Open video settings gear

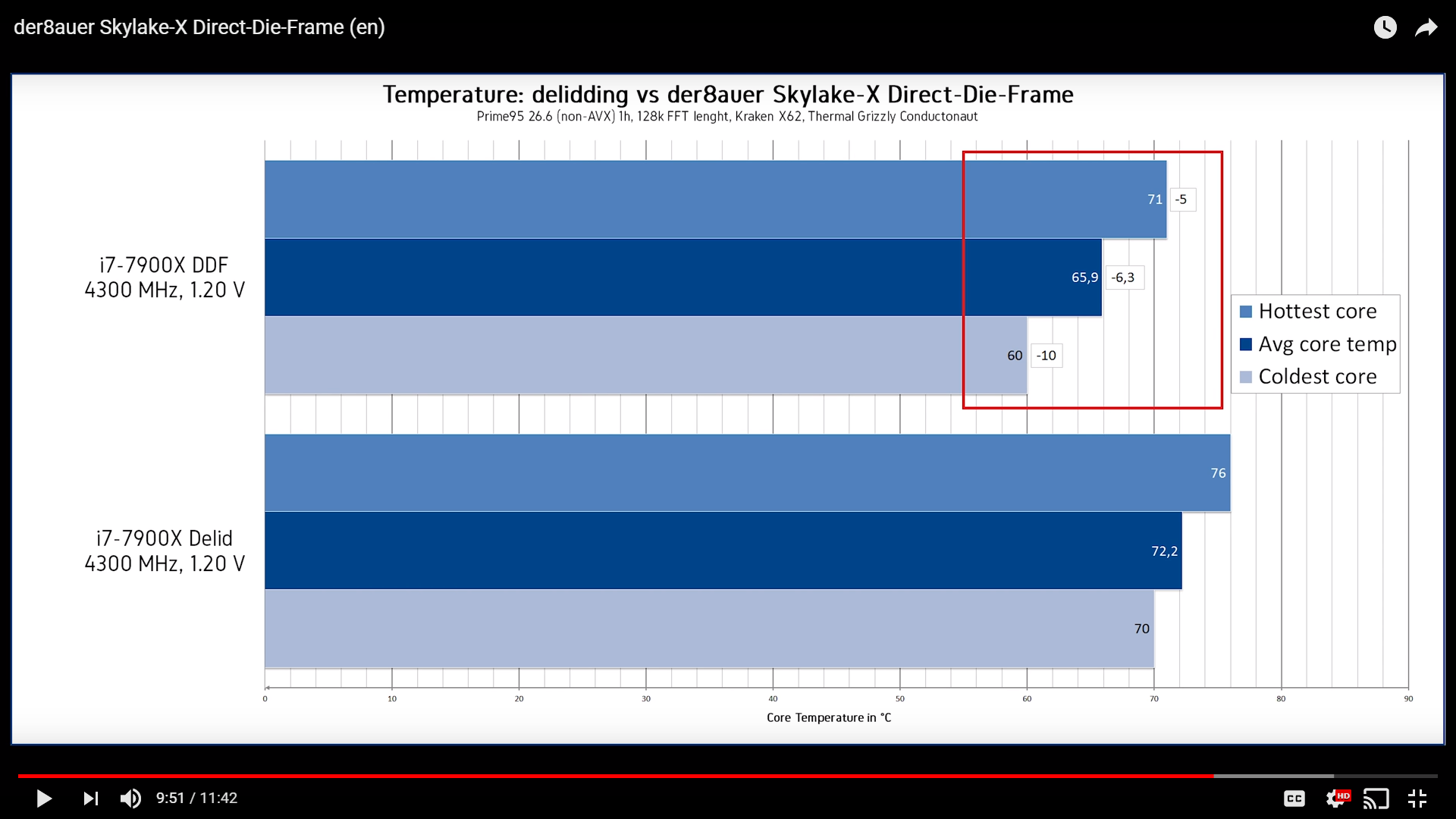coord(1336,799)
